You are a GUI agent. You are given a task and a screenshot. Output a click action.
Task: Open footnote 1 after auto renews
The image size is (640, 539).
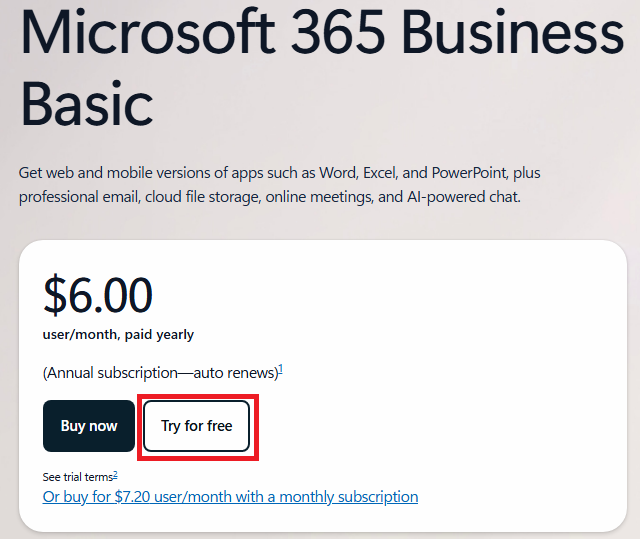click(281, 370)
